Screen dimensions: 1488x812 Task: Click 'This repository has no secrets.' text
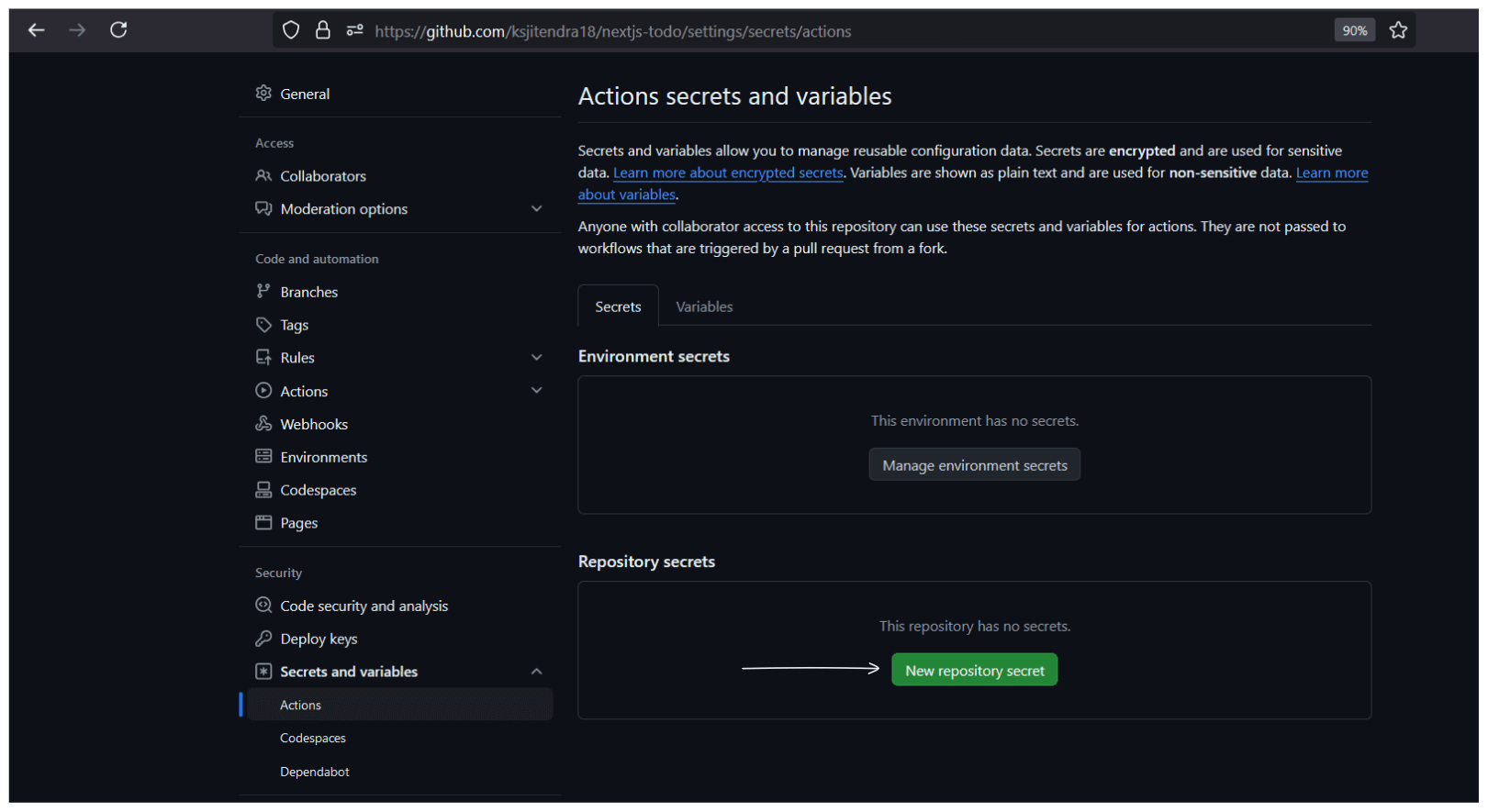click(974, 626)
